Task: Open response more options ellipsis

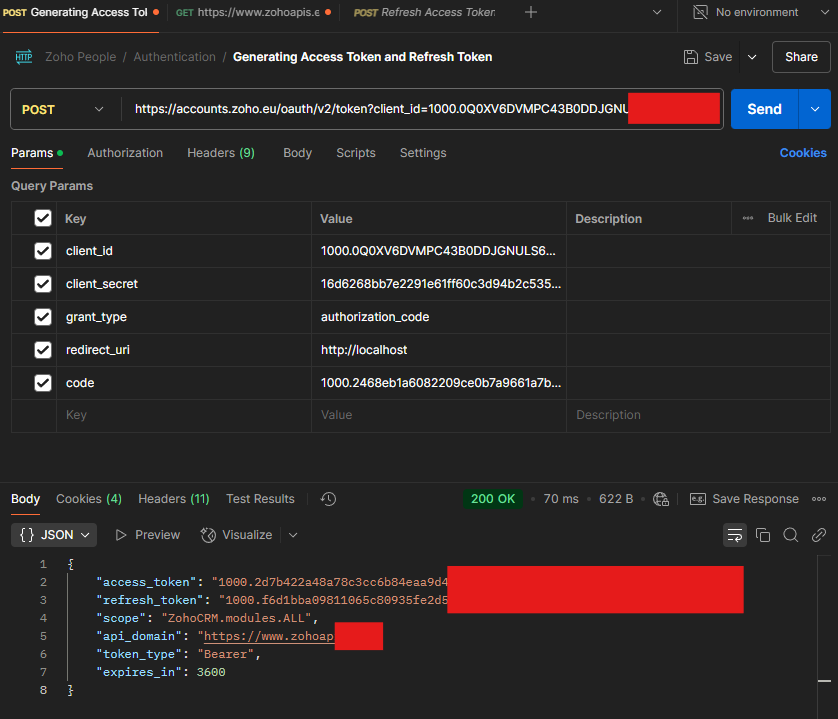Action: pyautogui.click(x=819, y=499)
